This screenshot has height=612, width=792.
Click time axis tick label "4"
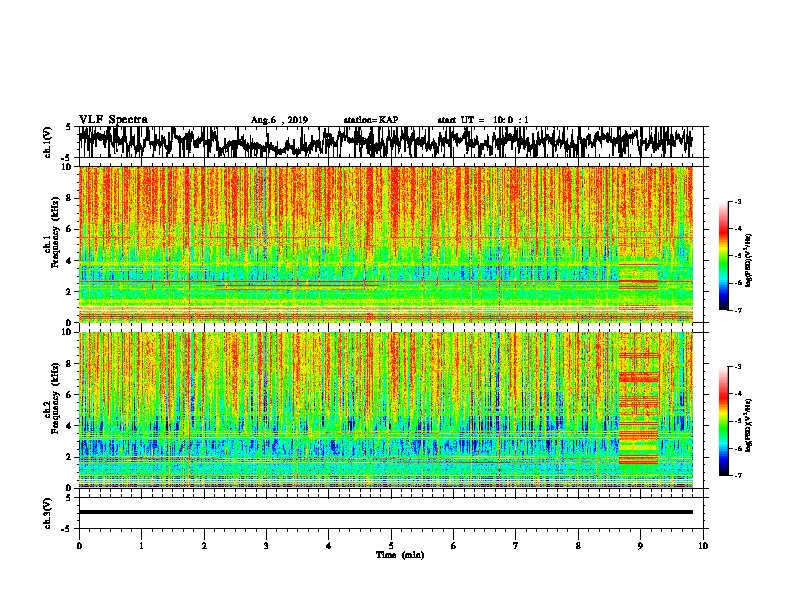coord(329,546)
